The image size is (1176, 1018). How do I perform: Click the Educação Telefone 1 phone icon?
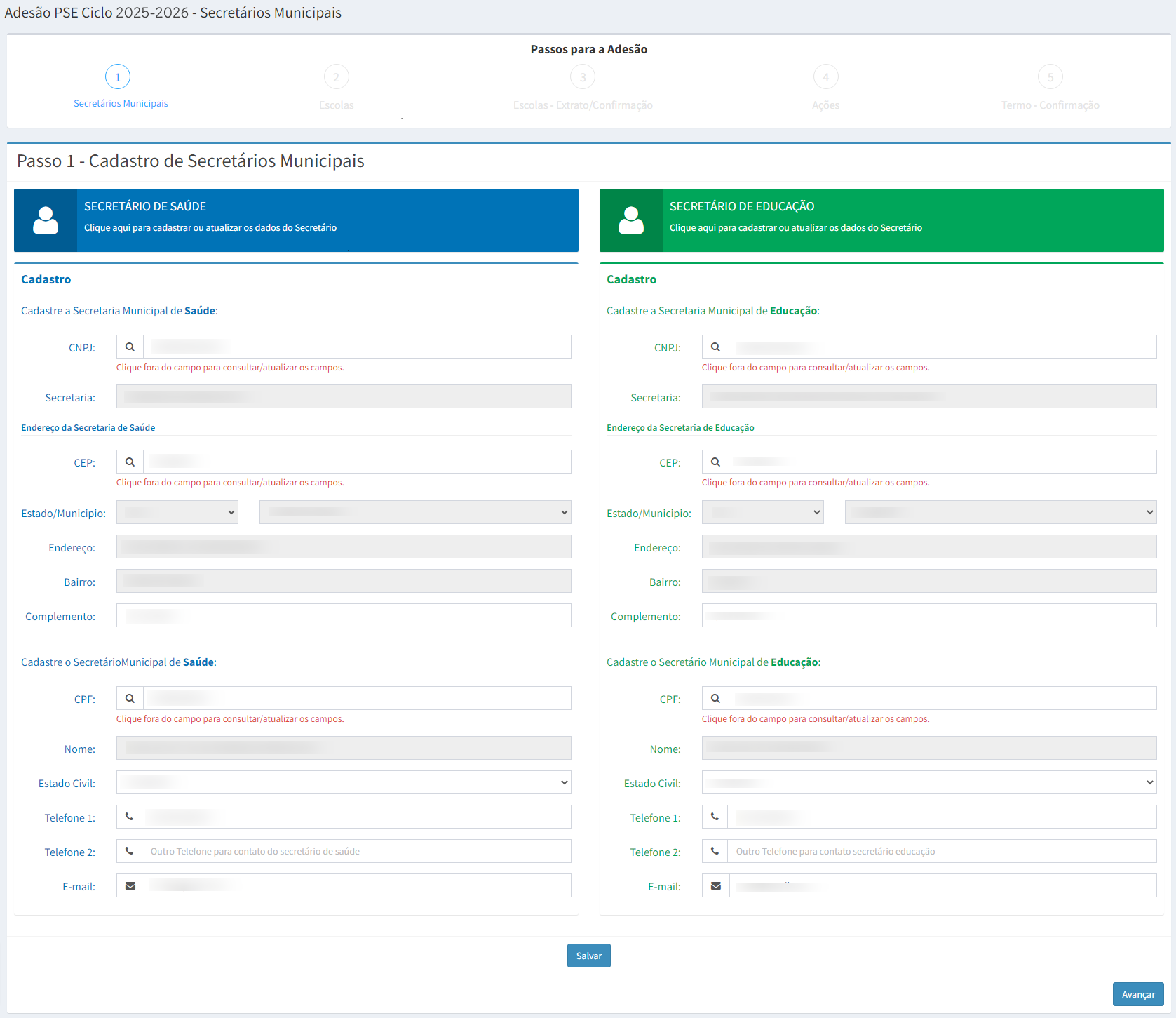coord(715,817)
